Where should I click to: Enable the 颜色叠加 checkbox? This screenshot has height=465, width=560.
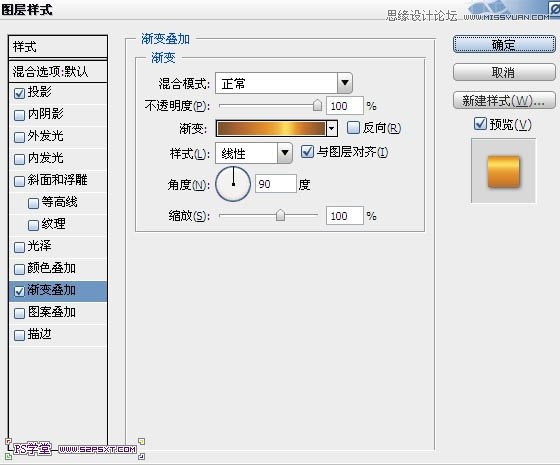(19, 269)
